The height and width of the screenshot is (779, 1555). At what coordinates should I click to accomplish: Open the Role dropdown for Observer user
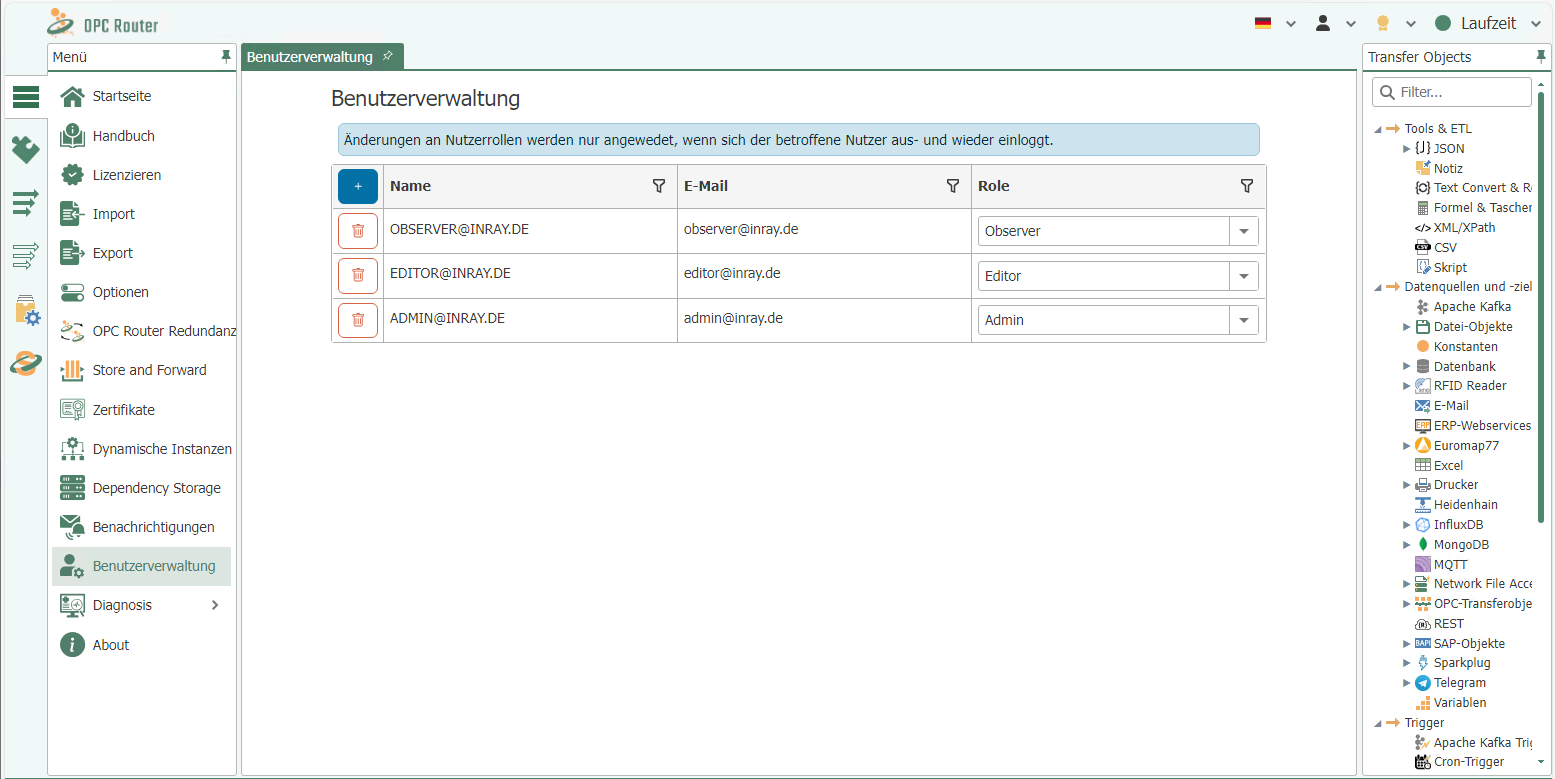pos(1243,231)
